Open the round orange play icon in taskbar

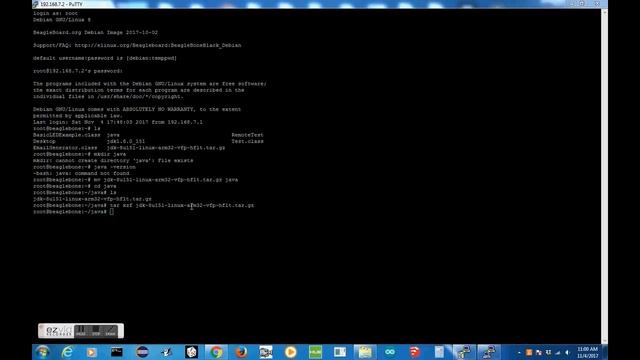(291, 352)
